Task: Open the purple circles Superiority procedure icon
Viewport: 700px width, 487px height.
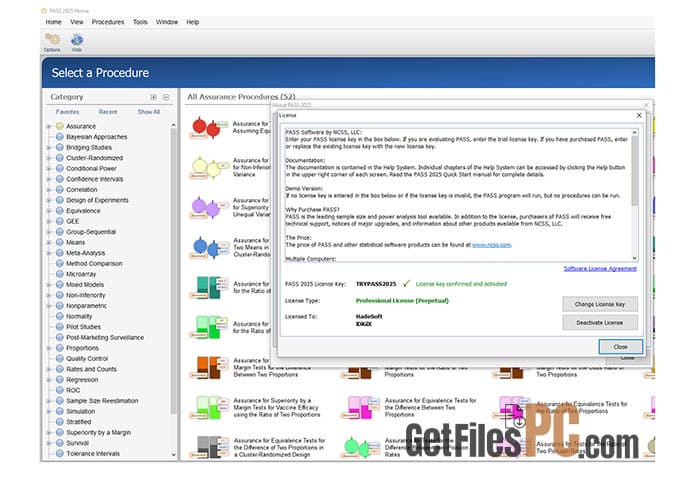Action: tap(208, 207)
